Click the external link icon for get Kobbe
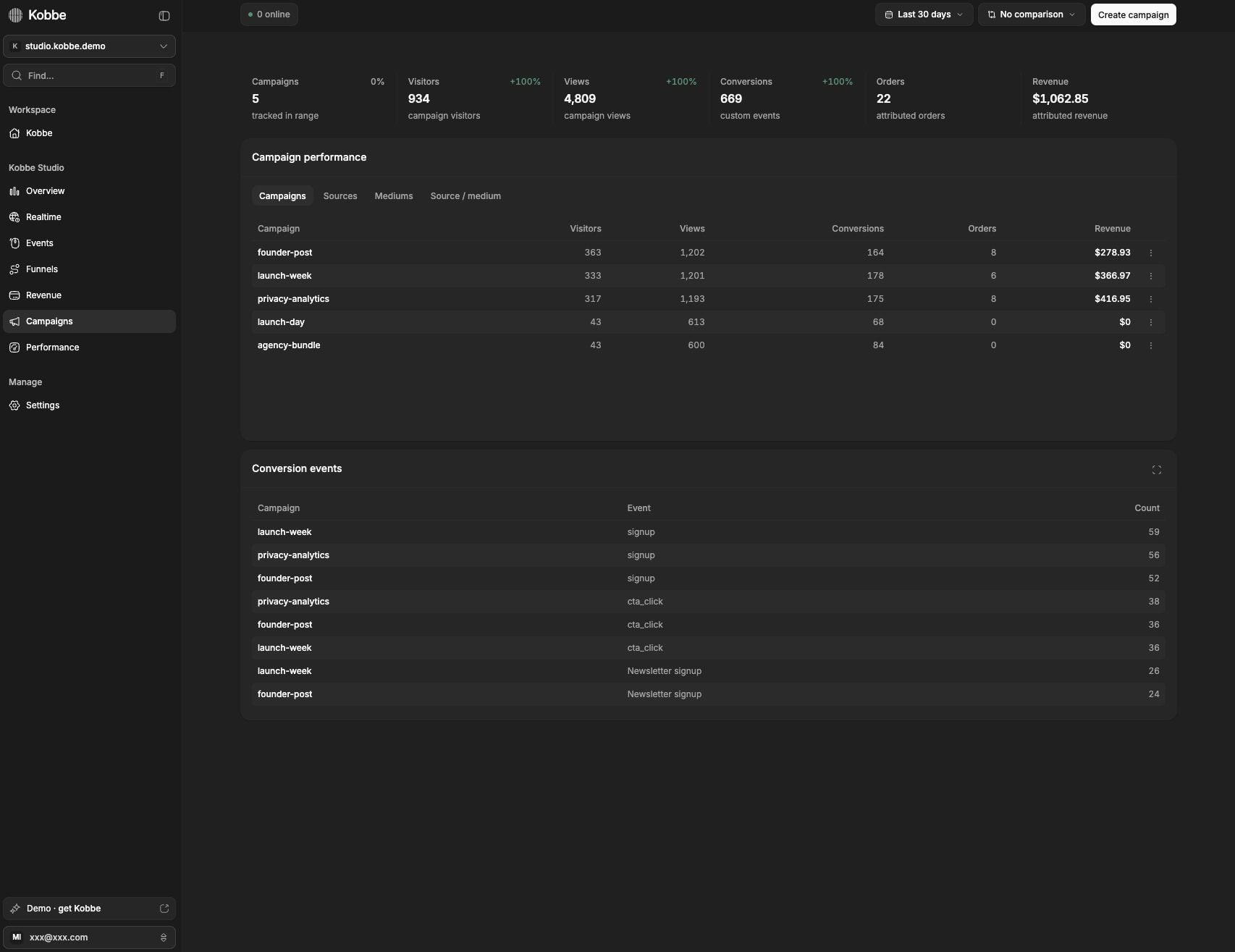Screen dimensions: 1235x952 164,909
